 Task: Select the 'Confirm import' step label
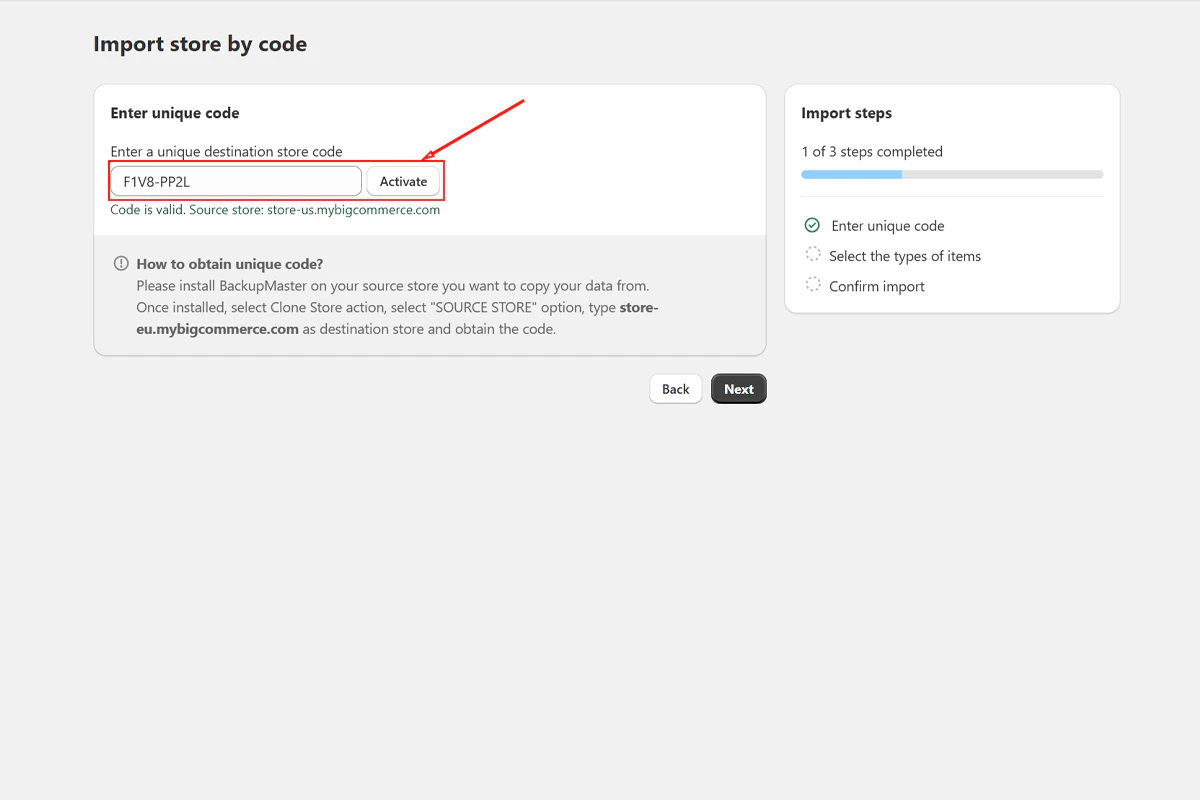pyautogui.click(x=877, y=286)
